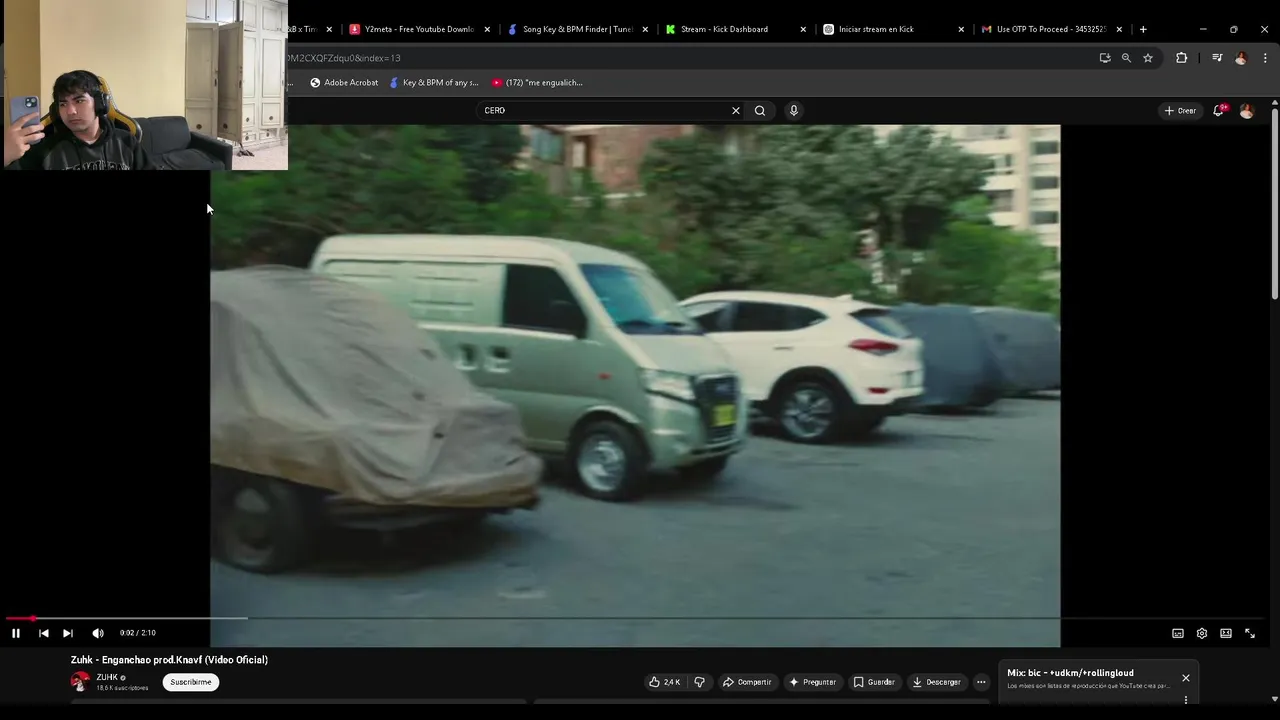Switch to the Song Key & BPM Finder tab
This screenshot has height=720, width=1280.
click(x=570, y=29)
